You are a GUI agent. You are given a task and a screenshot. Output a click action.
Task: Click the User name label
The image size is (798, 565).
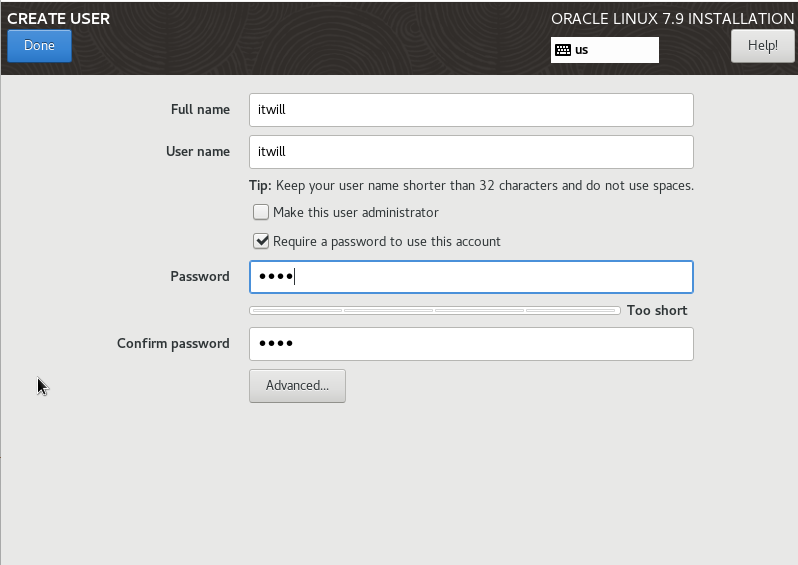pyautogui.click(x=197, y=152)
